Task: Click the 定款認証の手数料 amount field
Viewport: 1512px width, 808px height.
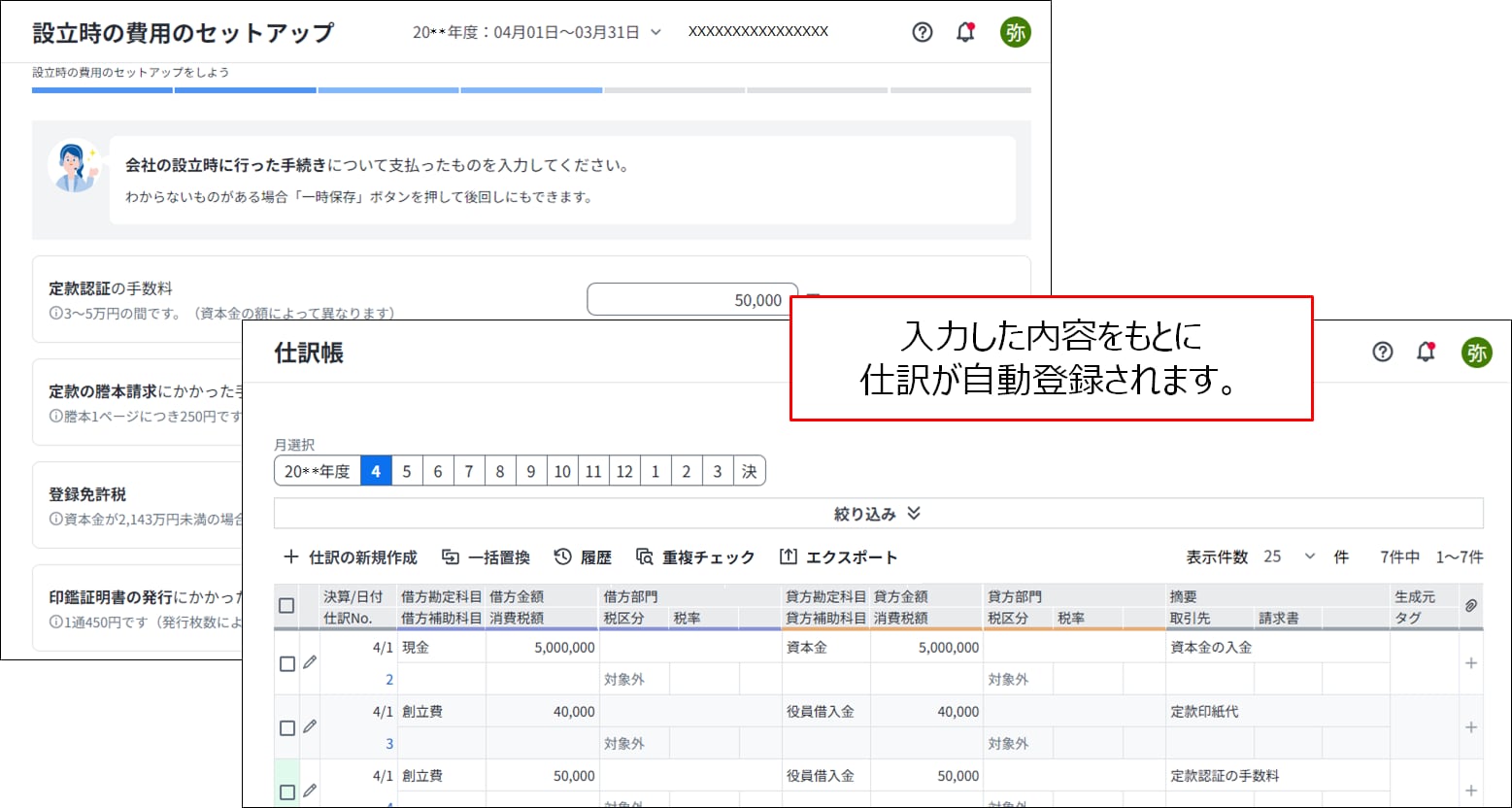Action: pyautogui.click(x=691, y=300)
